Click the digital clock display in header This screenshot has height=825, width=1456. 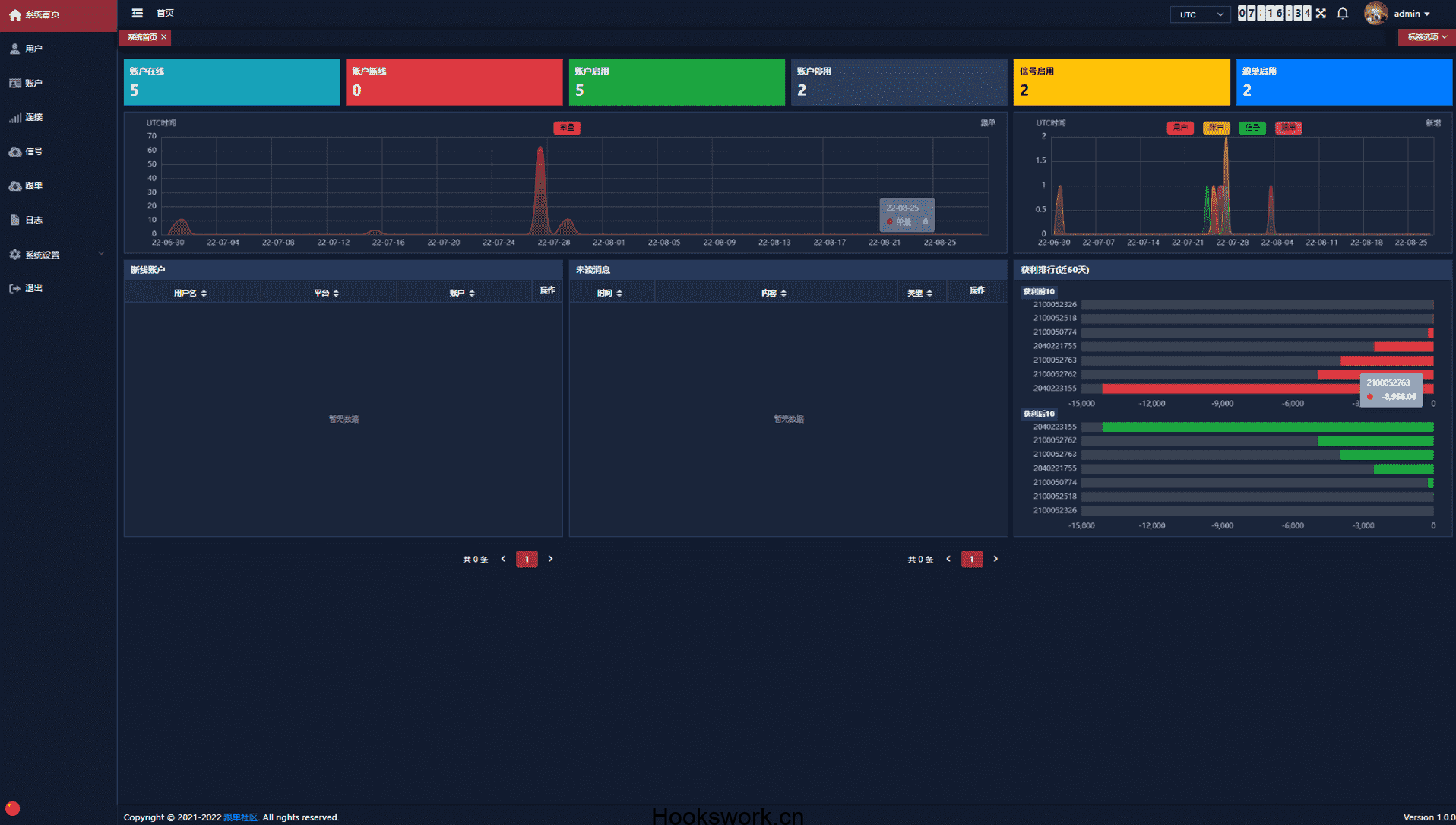click(1274, 14)
